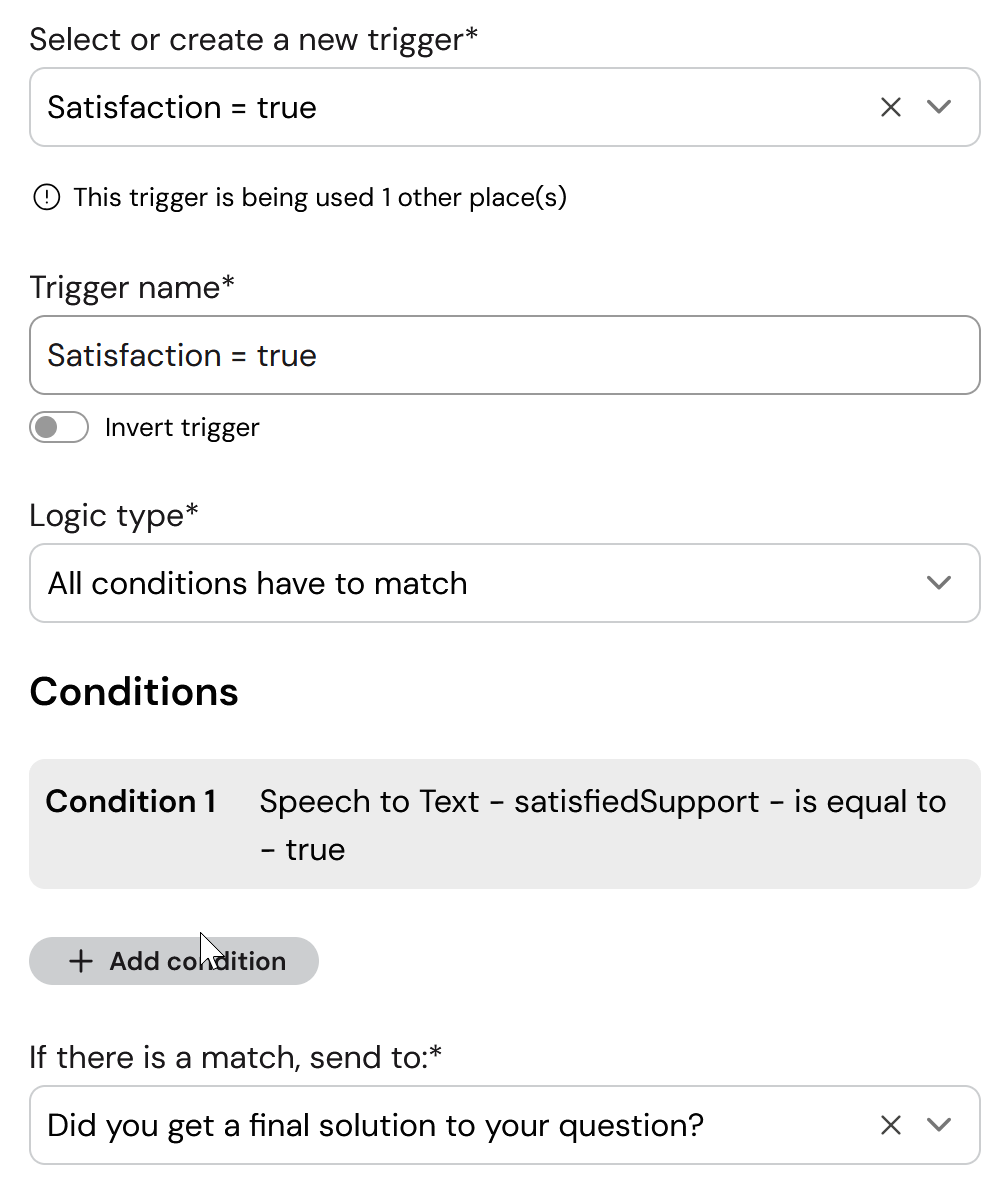Click the Conditions section heading
Screen dimensions: 991x1177
pos(134,691)
